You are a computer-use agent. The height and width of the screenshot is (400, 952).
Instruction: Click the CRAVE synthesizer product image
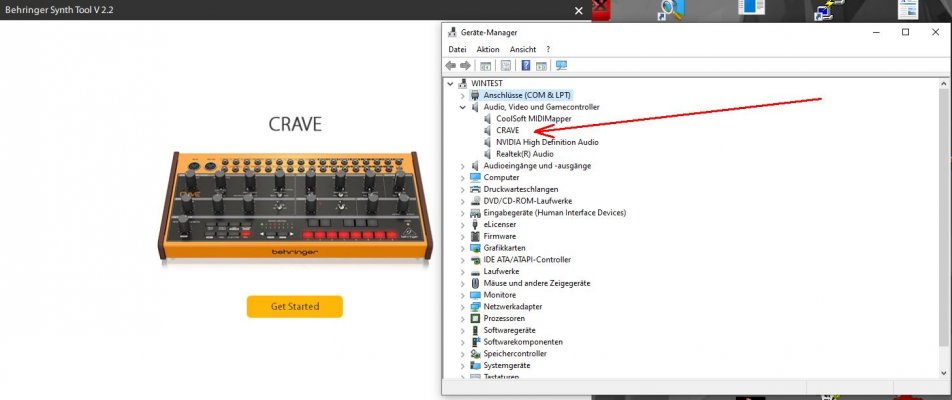[x=295, y=206]
